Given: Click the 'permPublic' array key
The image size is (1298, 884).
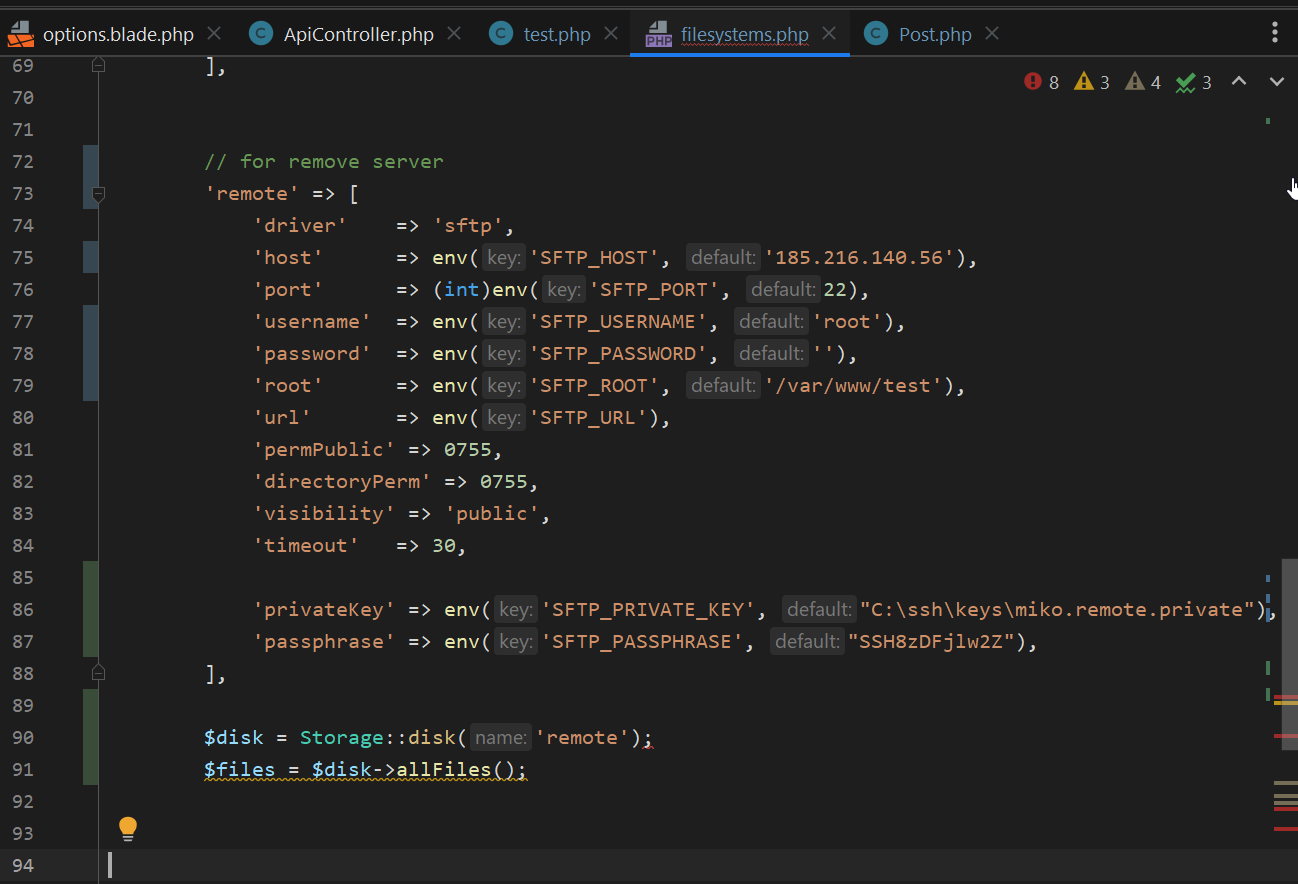Looking at the screenshot, I should point(324,449).
